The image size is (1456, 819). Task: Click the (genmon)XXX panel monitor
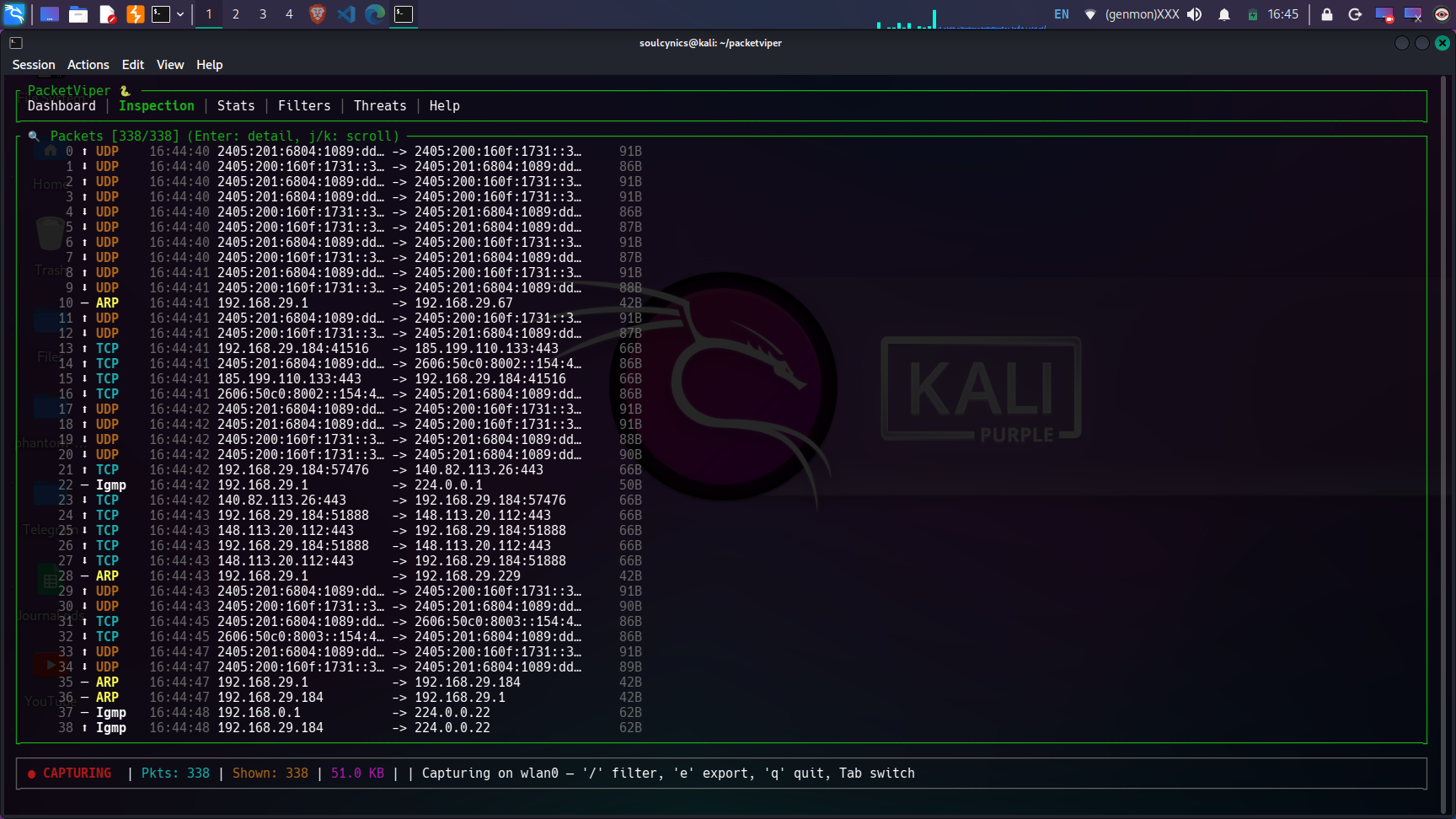click(1142, 14)
